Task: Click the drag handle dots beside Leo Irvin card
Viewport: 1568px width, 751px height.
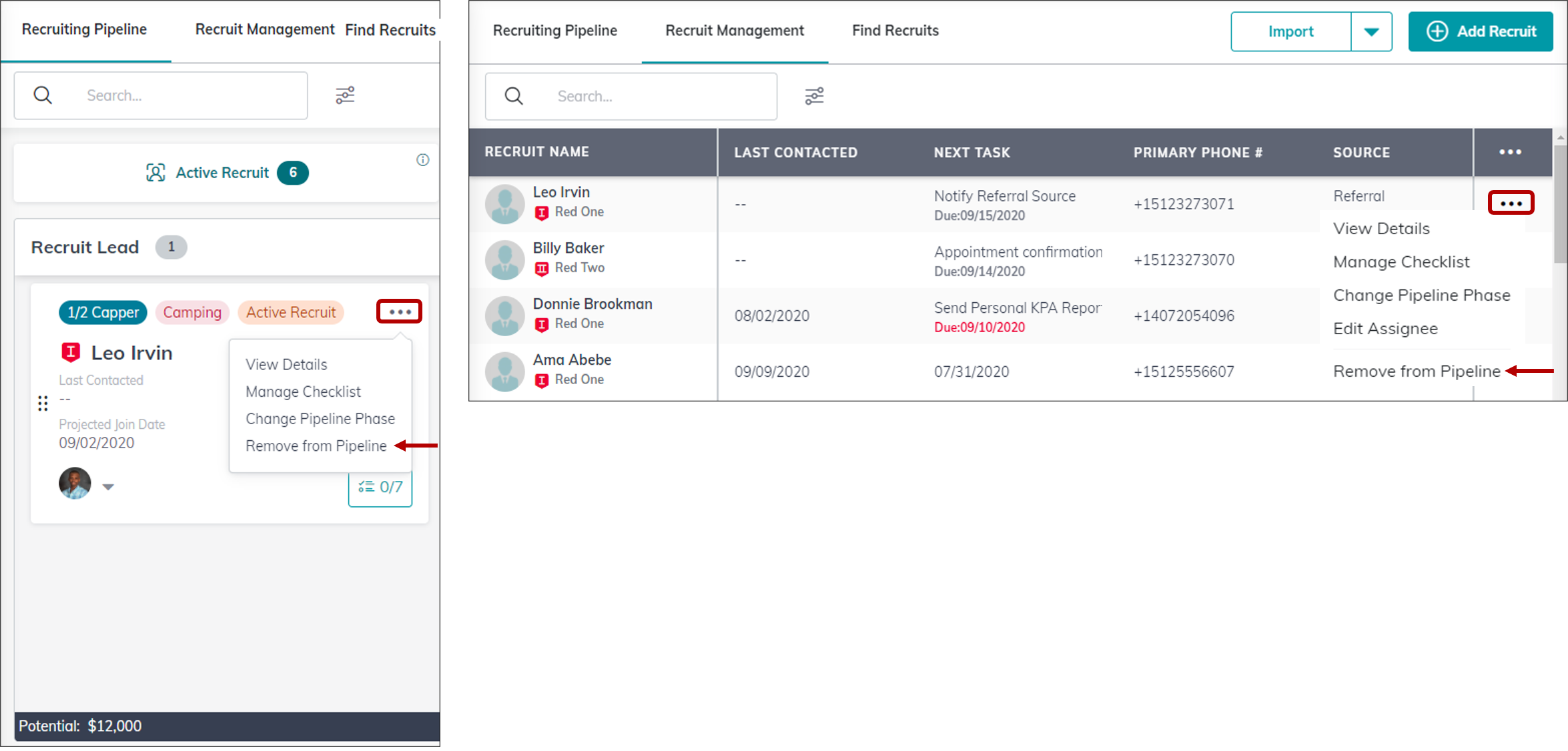Action: (43, 403)
